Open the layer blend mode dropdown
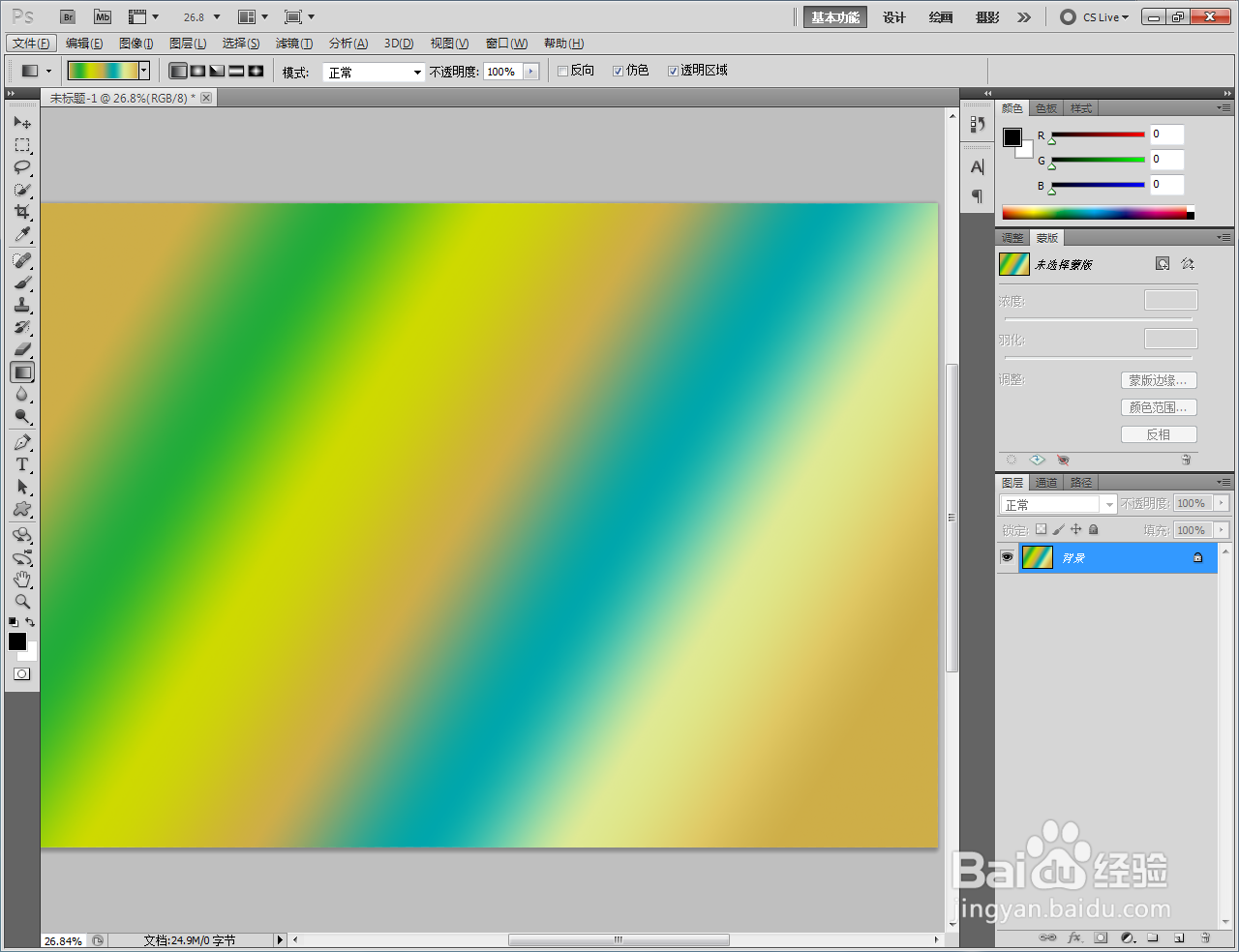 coord(1058,504)
